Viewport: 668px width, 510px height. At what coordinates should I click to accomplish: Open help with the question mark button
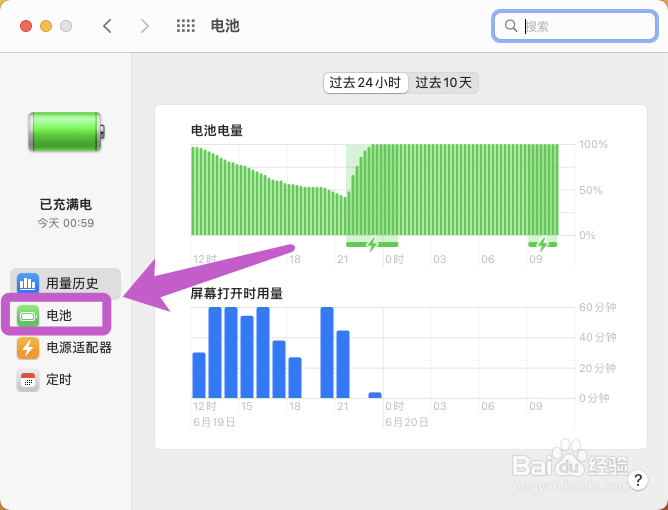(638, 480)
